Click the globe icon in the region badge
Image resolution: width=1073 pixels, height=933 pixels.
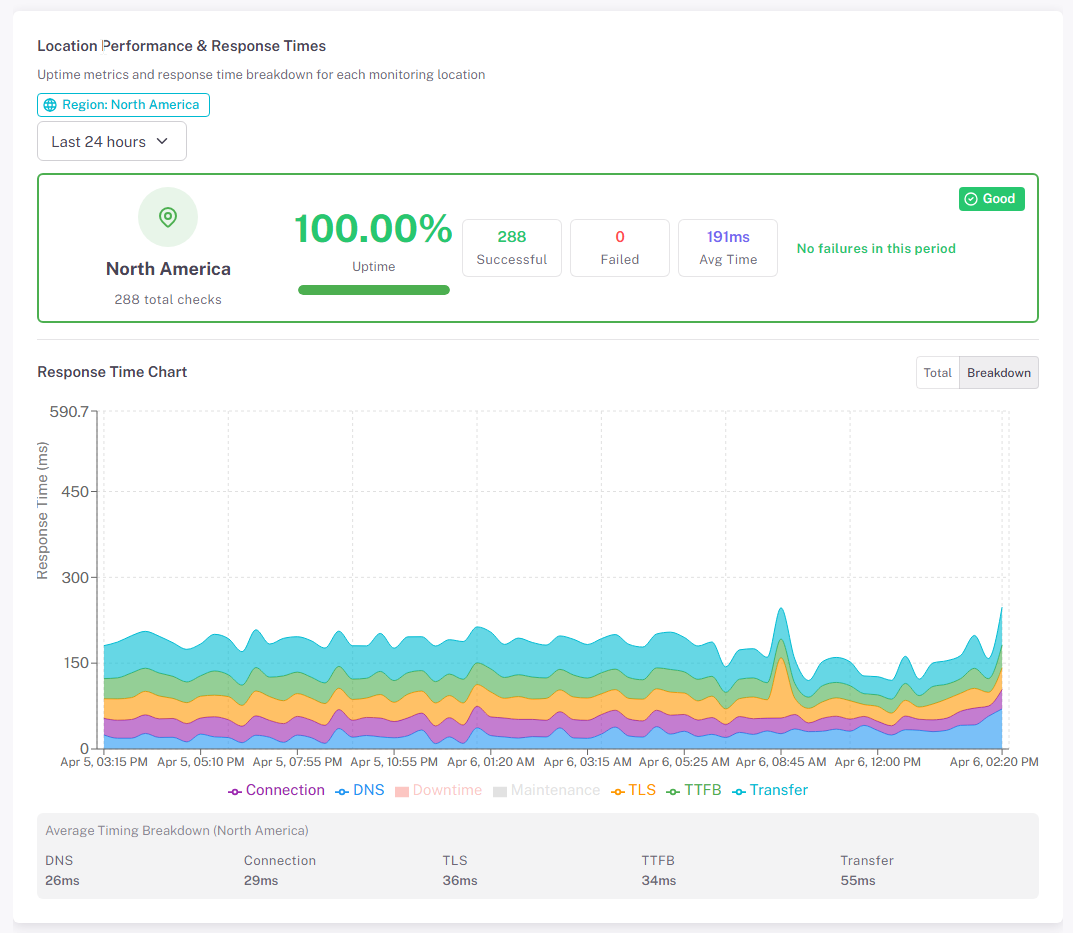[50, 105]
